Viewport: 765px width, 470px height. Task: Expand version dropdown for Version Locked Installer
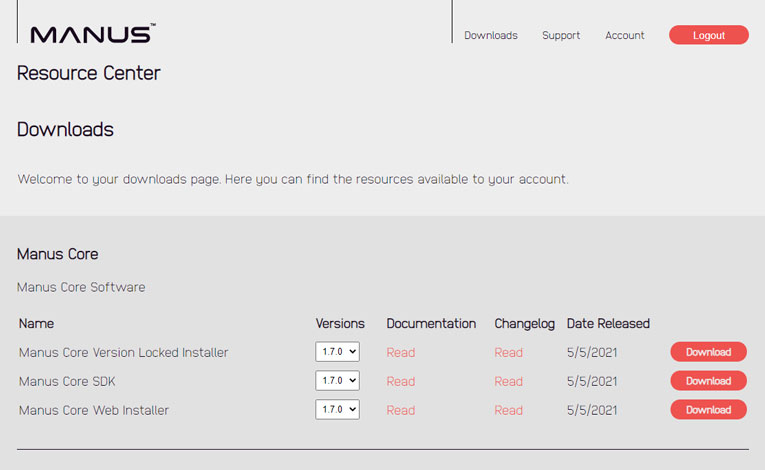point(337,352)
